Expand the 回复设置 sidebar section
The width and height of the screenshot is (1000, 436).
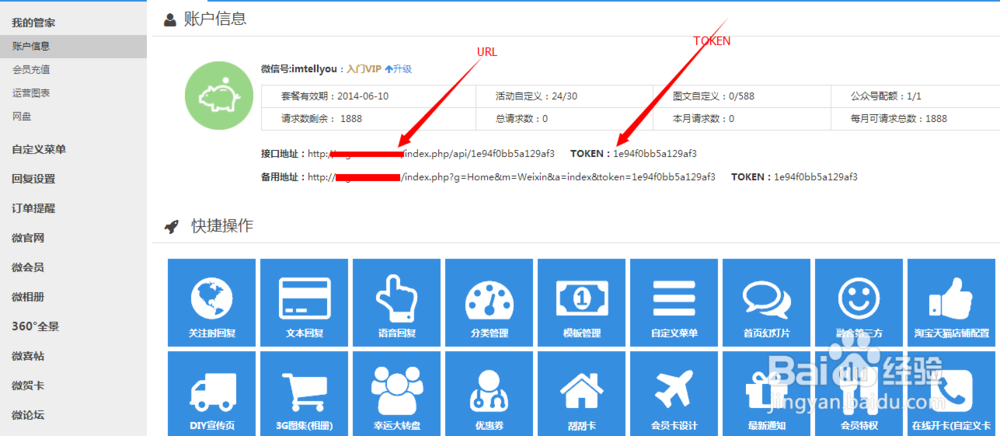(33, 178)
